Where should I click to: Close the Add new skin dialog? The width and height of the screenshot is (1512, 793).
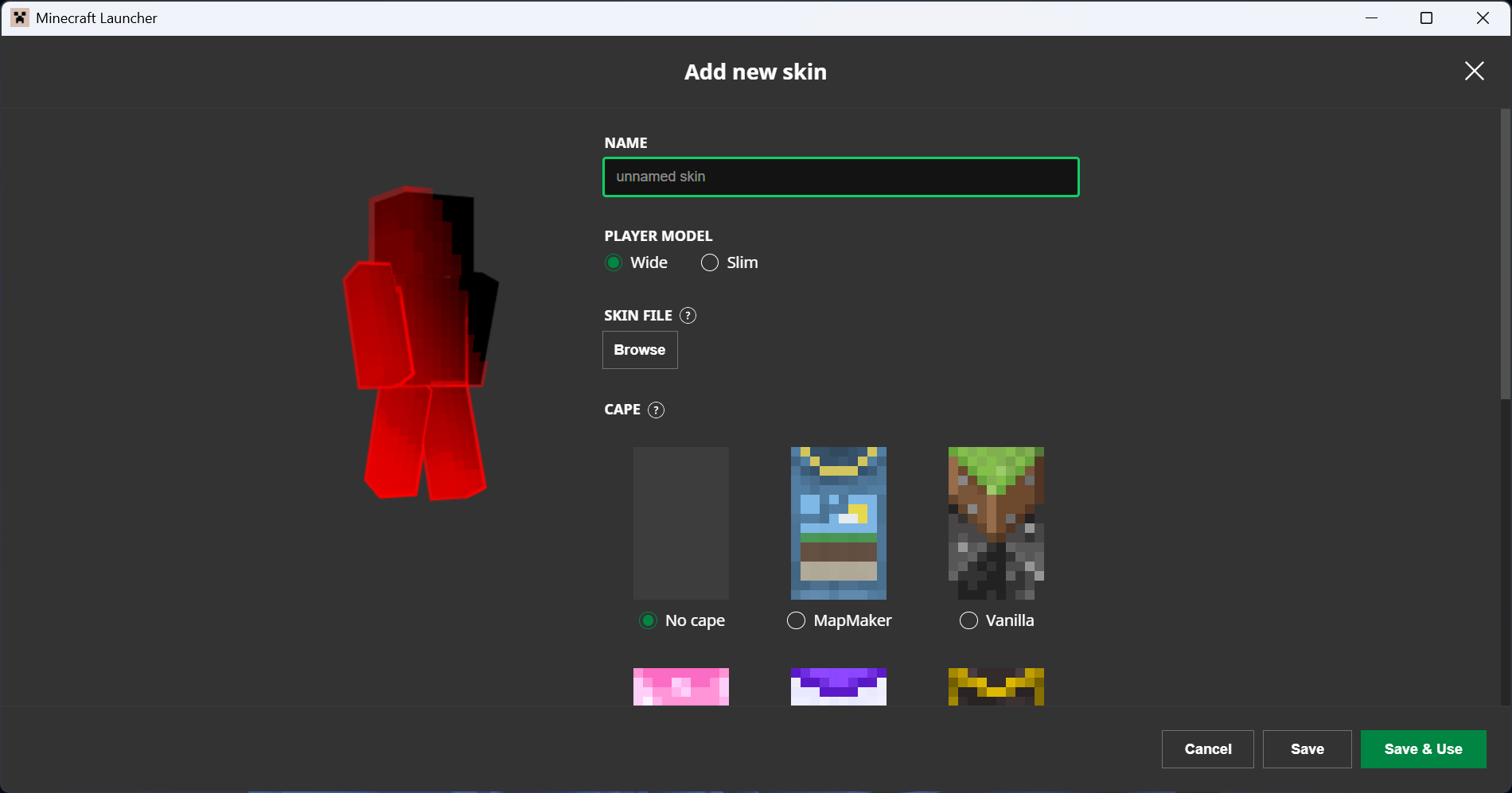pyautogui.click(x=1474, y=71)
